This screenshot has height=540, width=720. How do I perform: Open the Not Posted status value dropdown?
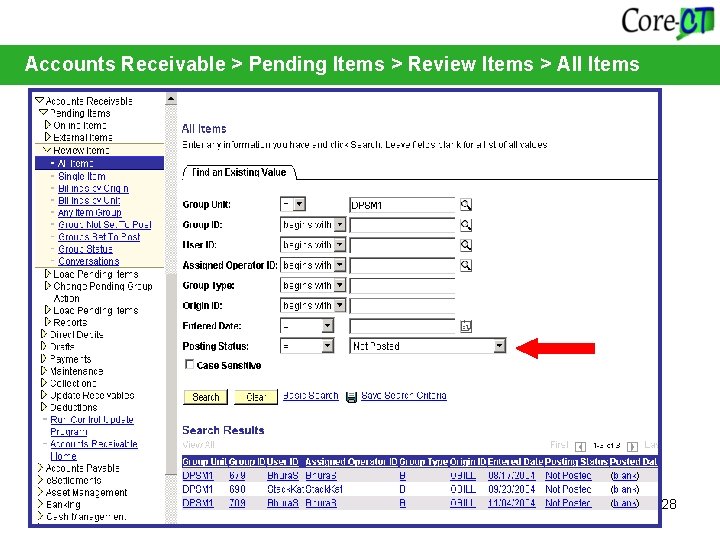tap(500, 346)
